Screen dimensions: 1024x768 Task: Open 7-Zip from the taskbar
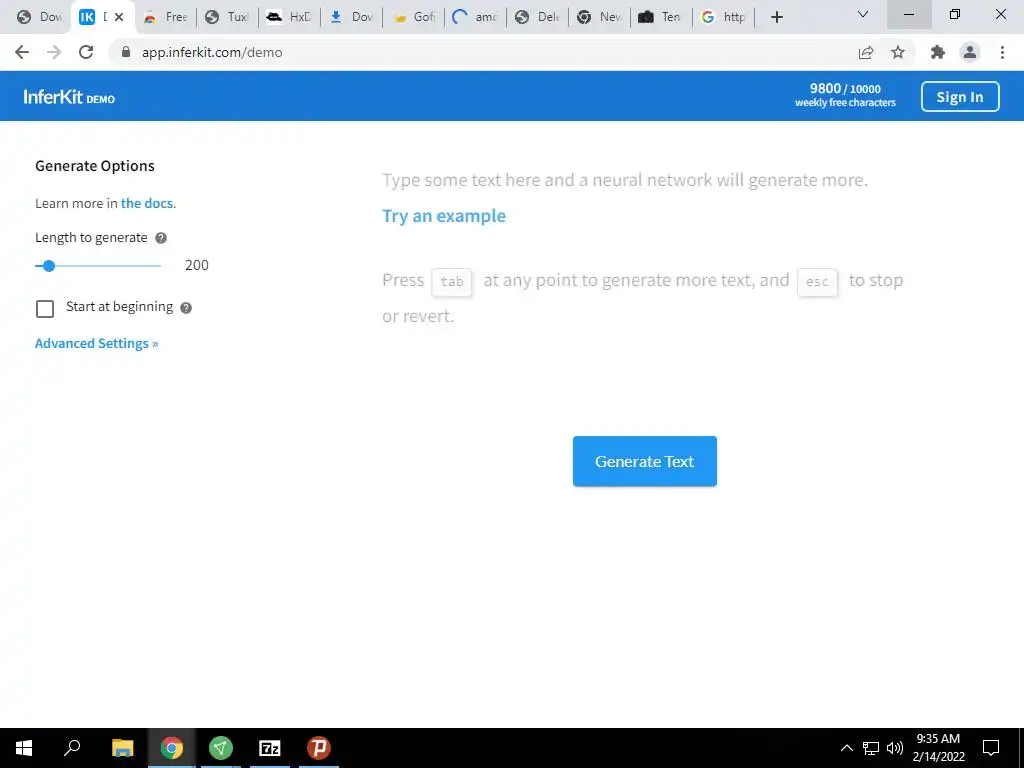(270, 748)
